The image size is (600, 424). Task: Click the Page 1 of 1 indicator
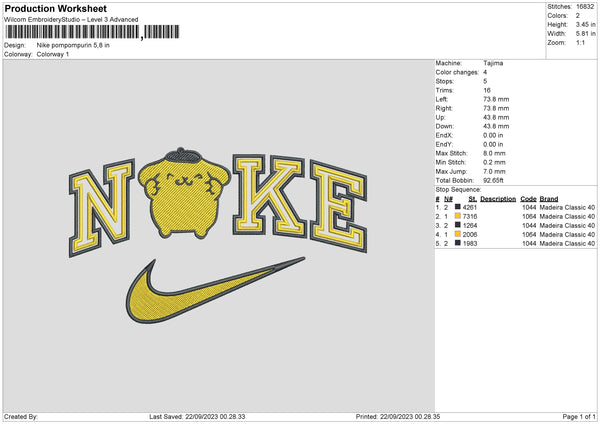tap(579, 417)
